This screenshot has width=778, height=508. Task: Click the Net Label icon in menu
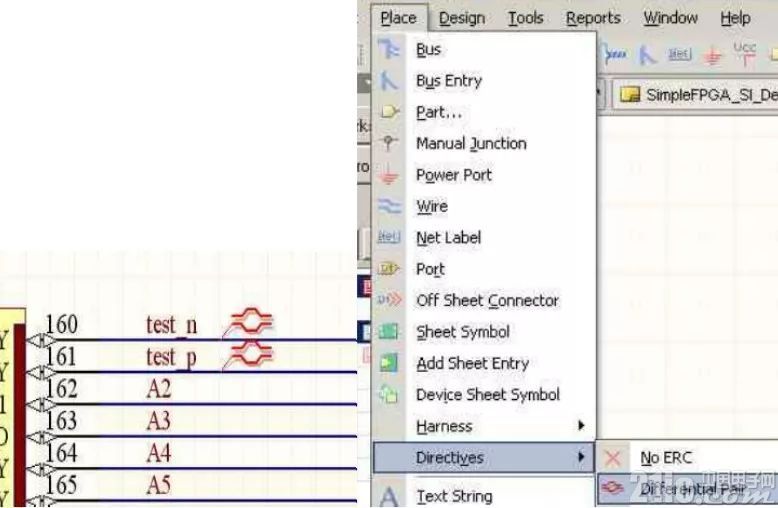[x=389, y=238]
